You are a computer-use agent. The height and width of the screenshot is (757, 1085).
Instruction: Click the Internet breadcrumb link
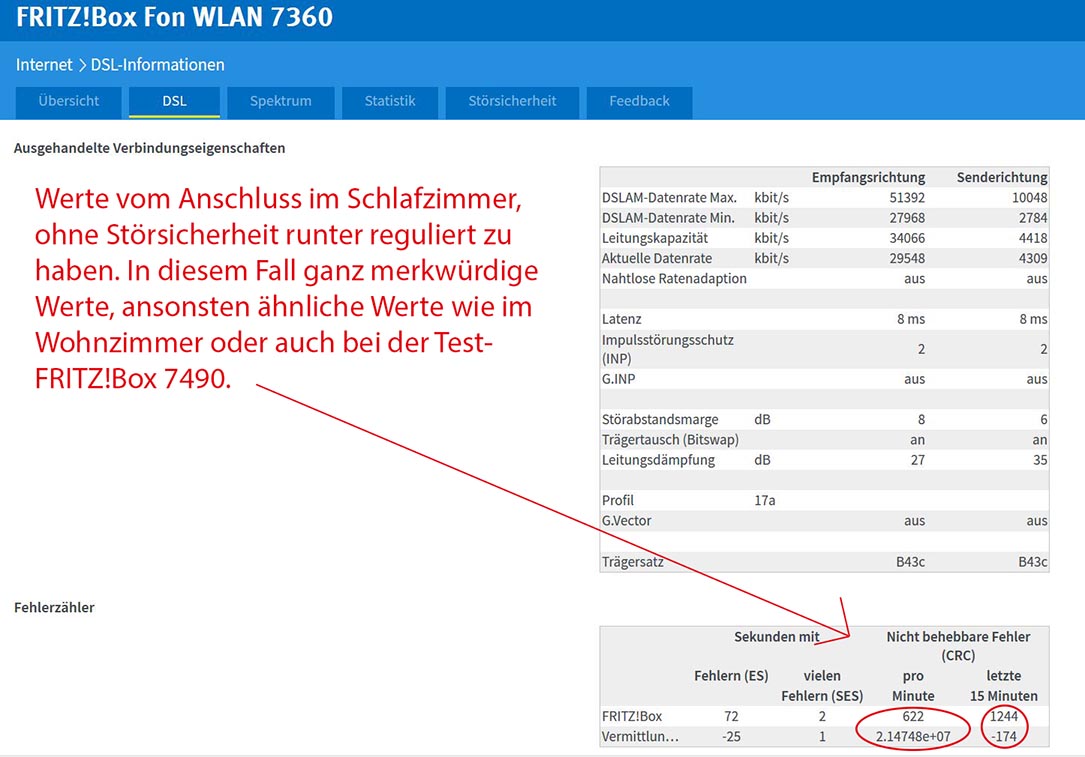[x=44, y=65]
